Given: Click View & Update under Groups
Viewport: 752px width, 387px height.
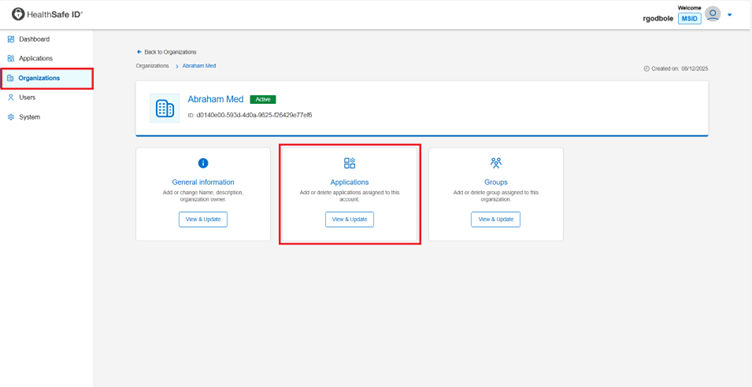Looking at the screenshot, I should (496, 219).
